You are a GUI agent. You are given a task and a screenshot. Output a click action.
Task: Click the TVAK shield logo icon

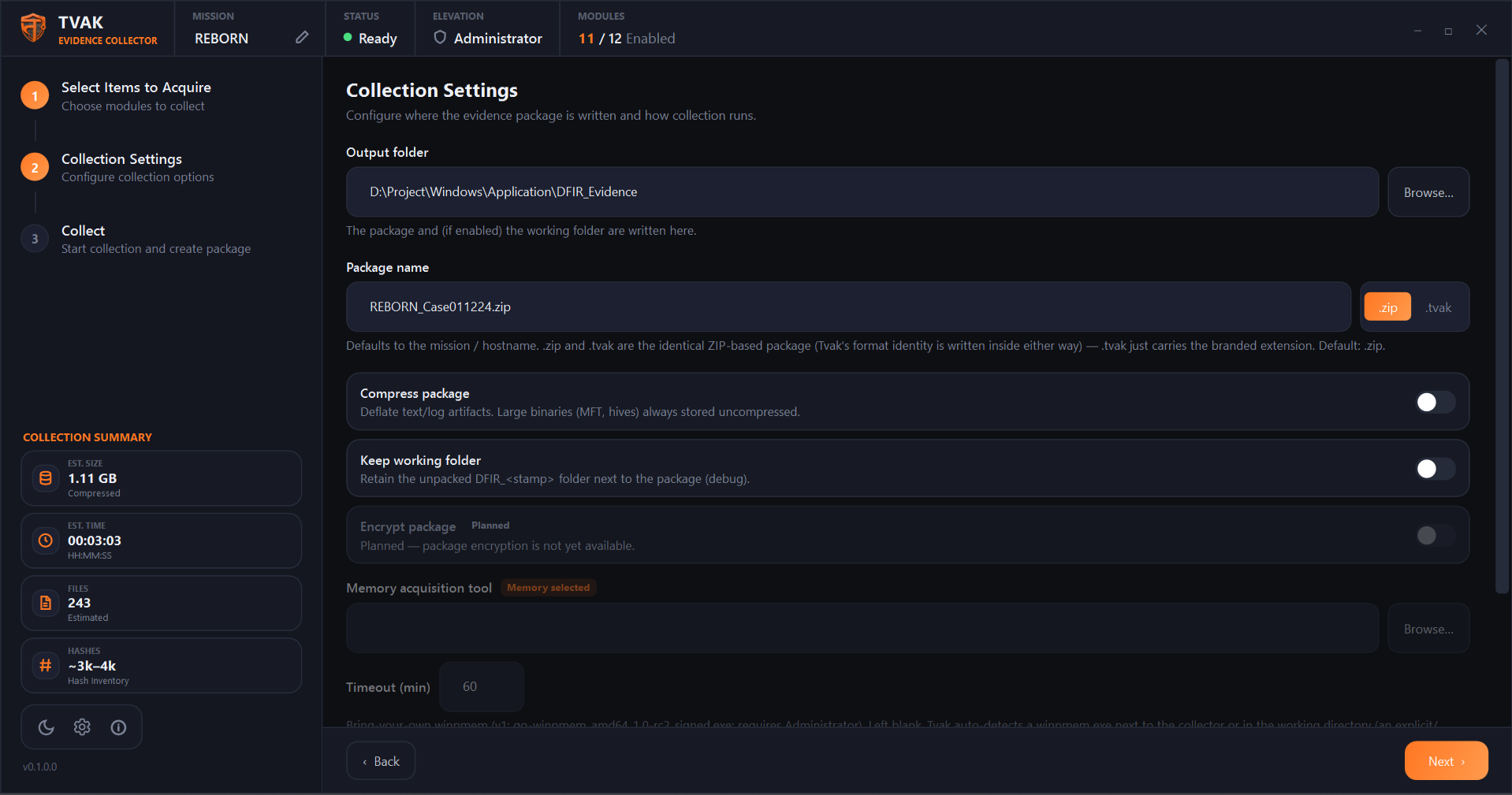coord(33,28)
